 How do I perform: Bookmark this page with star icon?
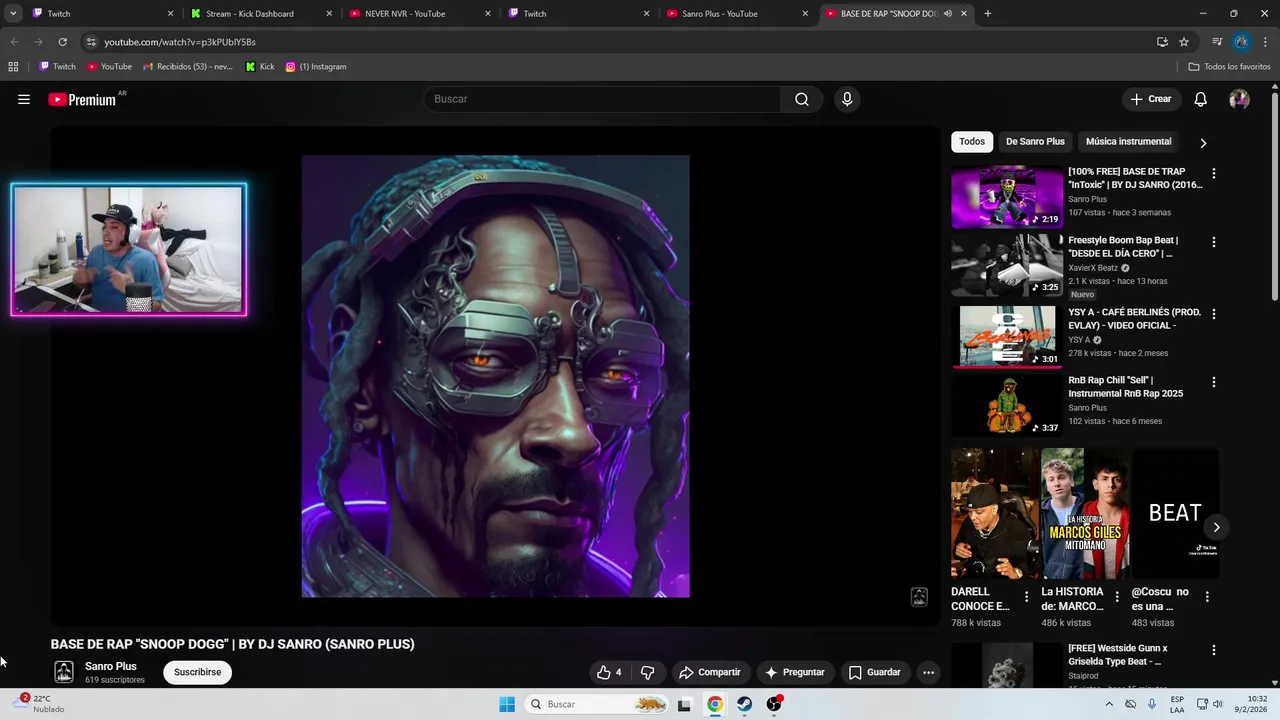(1184, 42)
